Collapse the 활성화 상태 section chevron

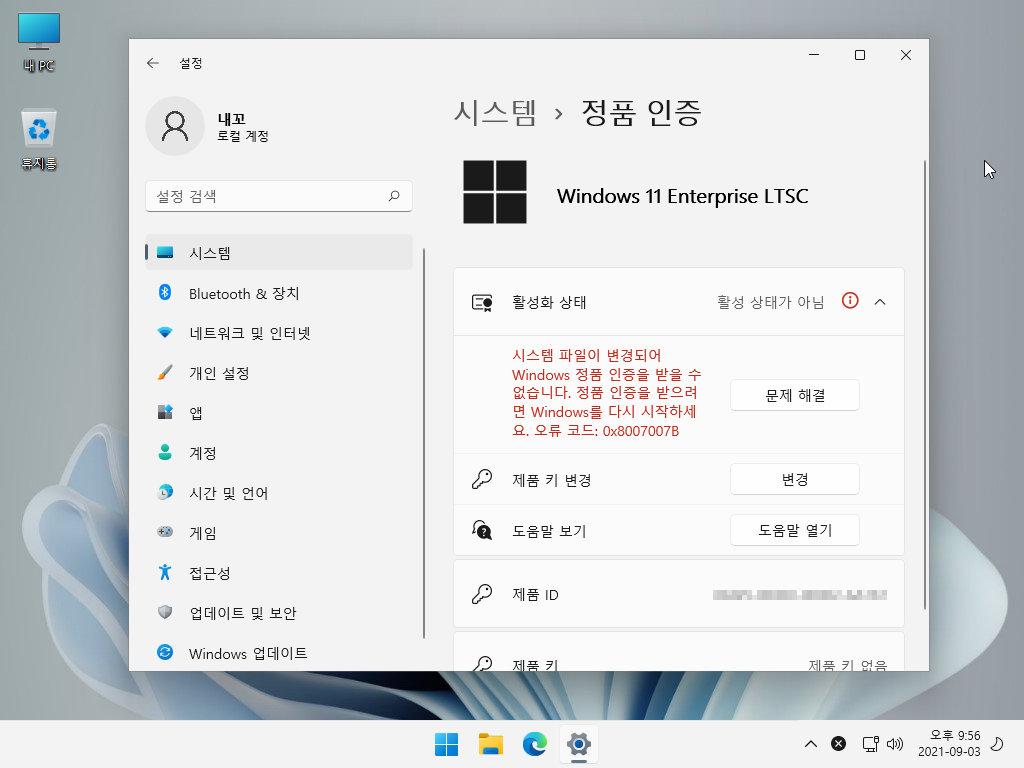[880, 302]
